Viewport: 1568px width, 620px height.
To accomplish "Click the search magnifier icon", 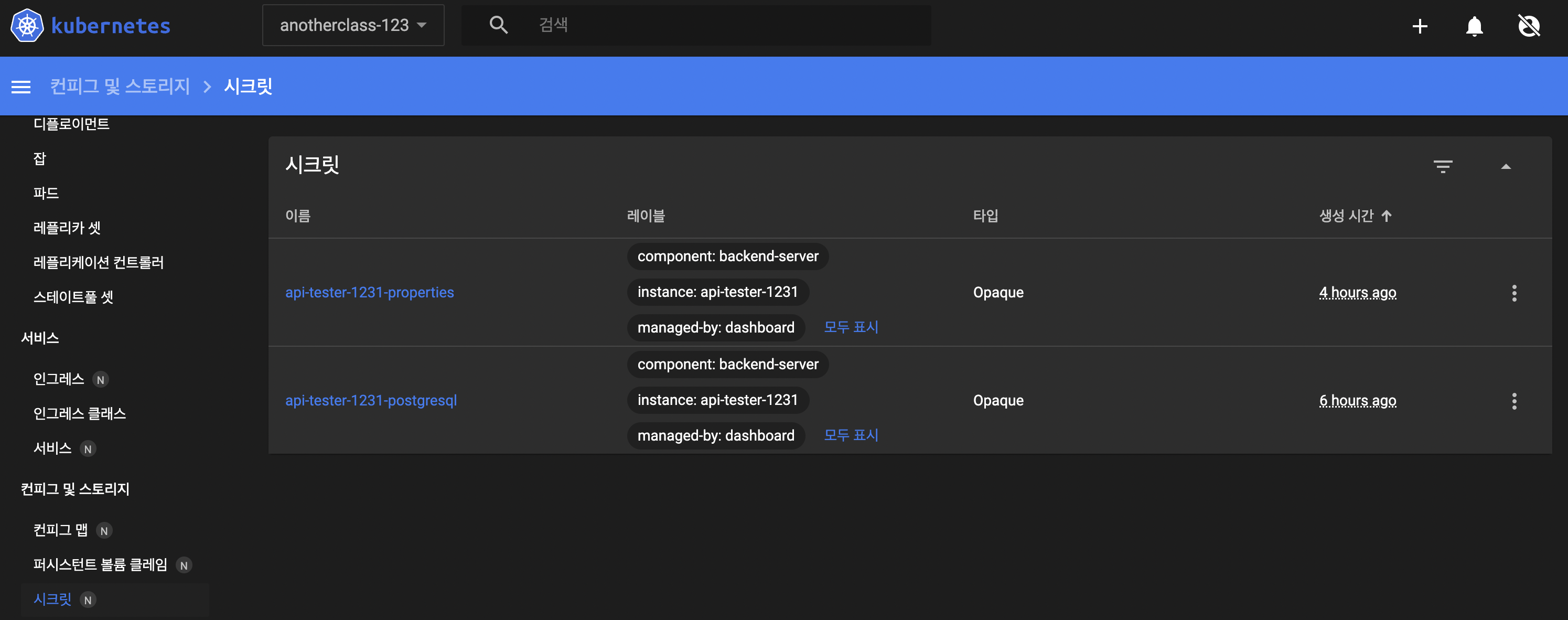I will [498, 25].
